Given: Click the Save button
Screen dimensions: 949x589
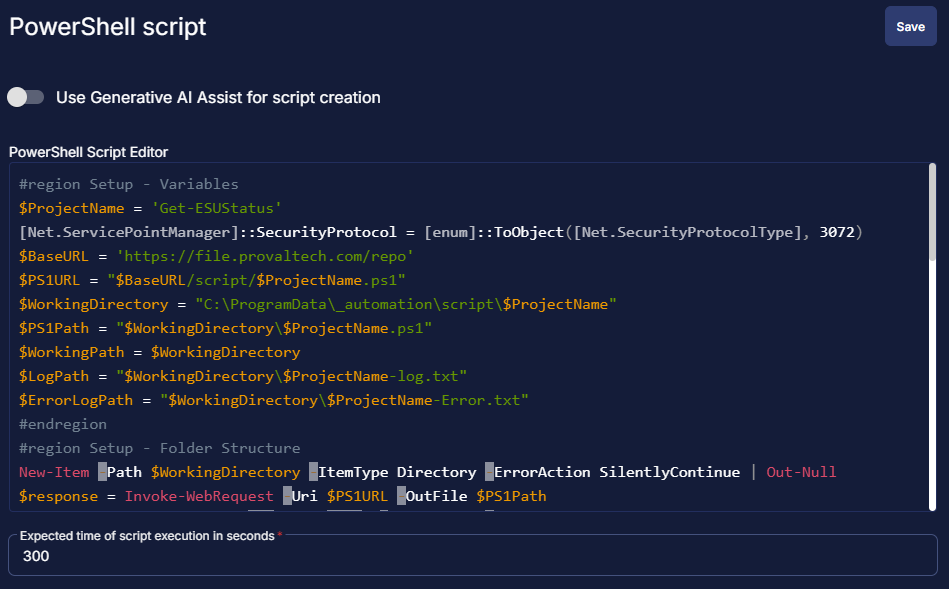Looking at the screenshot, I should point(910,26).
